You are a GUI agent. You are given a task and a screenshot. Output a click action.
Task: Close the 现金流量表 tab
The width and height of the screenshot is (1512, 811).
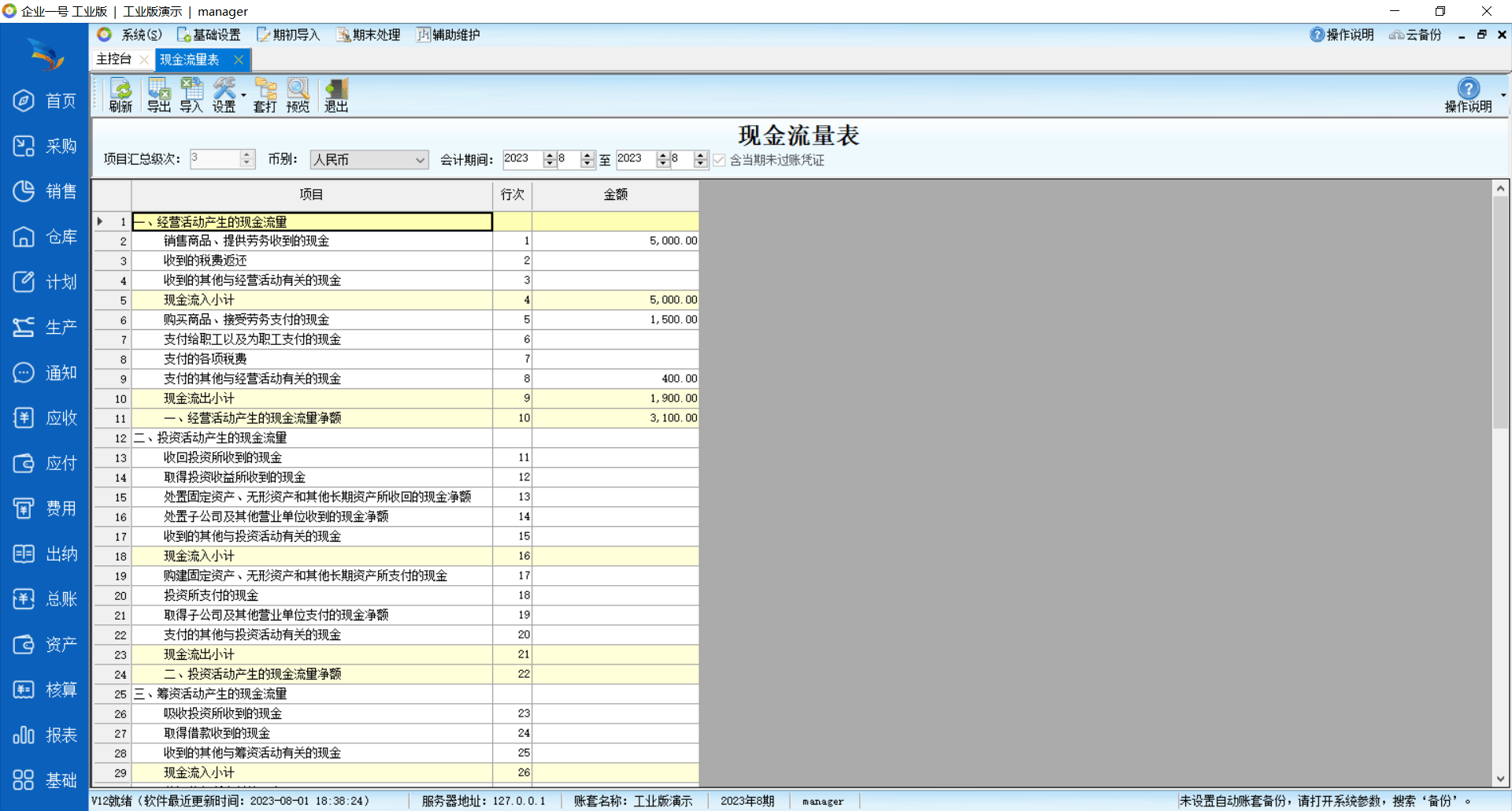pos(239,60)
